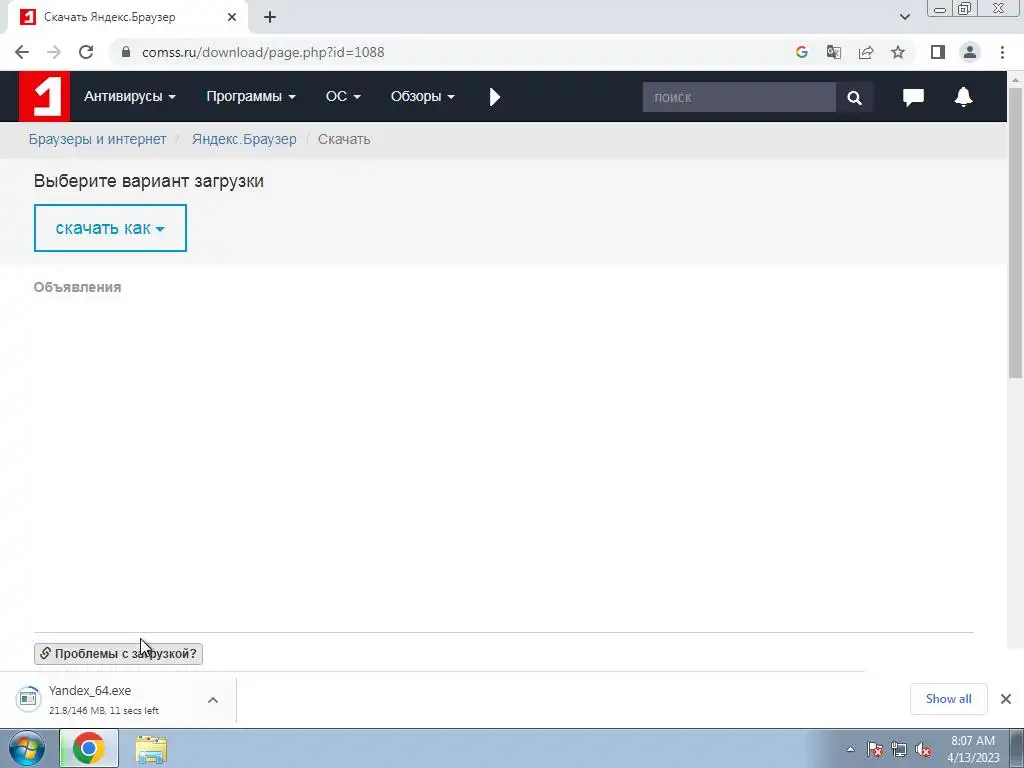The width and height of the screenshot is (1024, 768).
Task: Share this page via share icon
Action: tap(866, 52)
